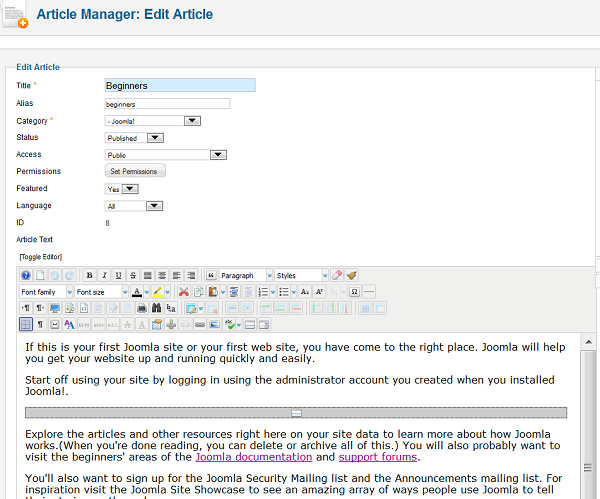
Task: Expand numbered list style arrow
Action: pyautogui.click(x=273, y=292)
